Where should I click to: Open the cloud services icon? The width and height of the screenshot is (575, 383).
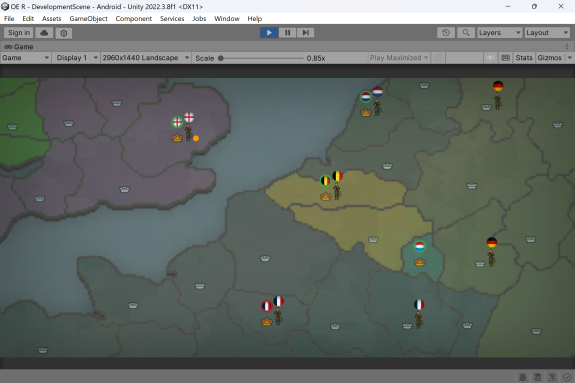click(44, 33)
